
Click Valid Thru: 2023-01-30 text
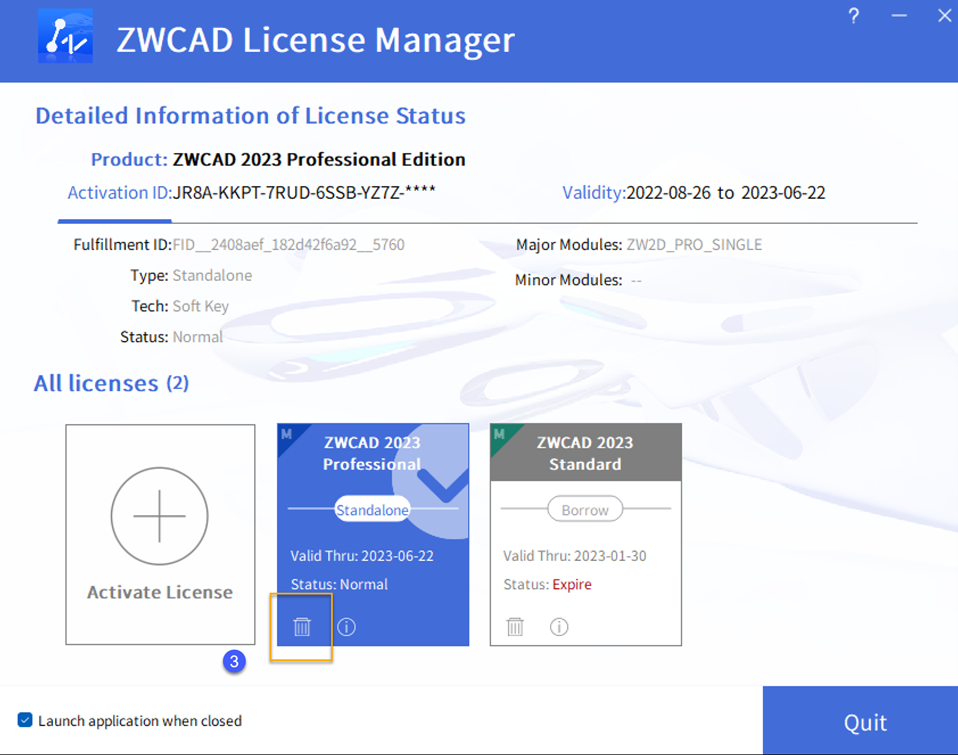(574, 556)
